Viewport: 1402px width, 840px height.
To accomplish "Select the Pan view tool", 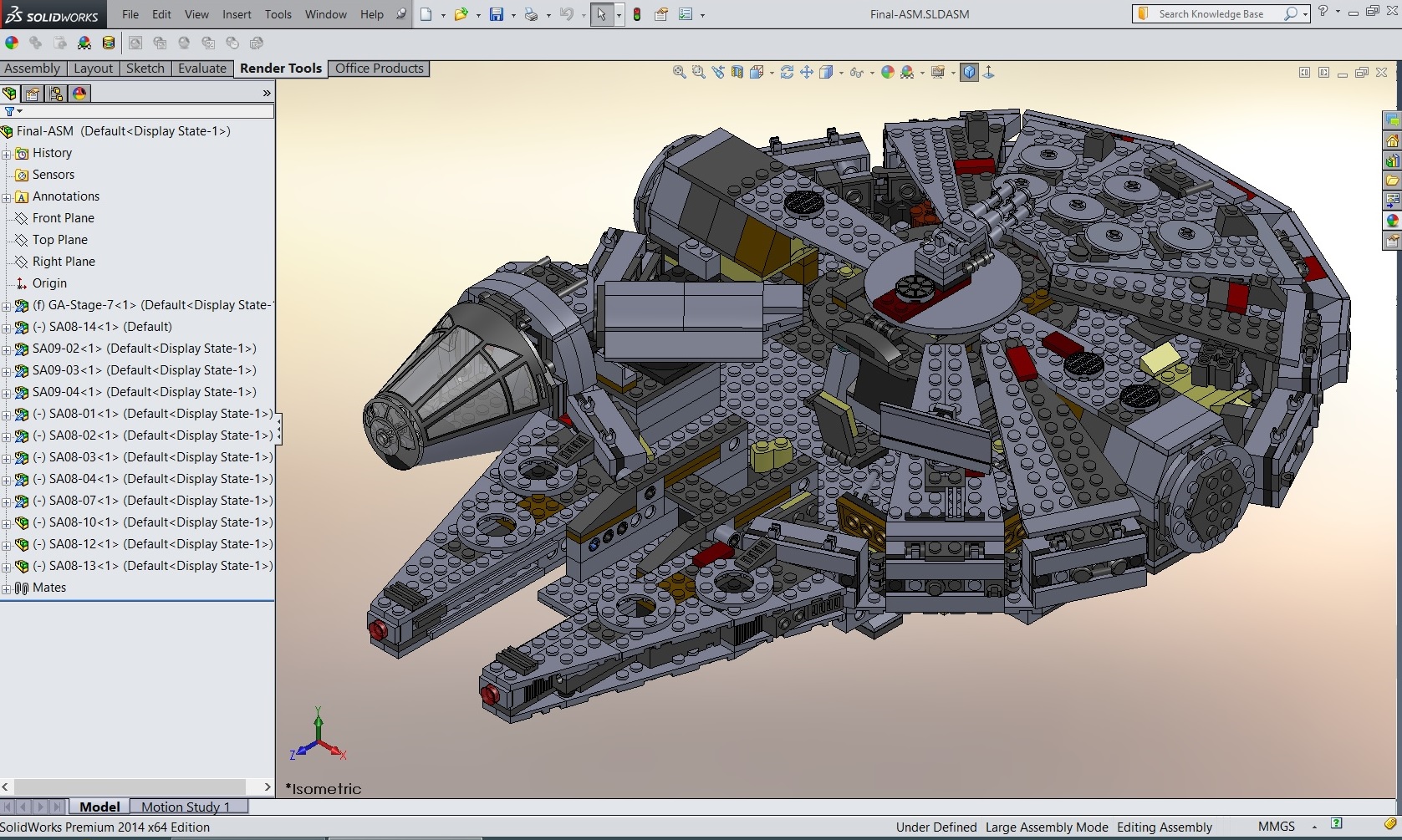I will click(807, 73).
